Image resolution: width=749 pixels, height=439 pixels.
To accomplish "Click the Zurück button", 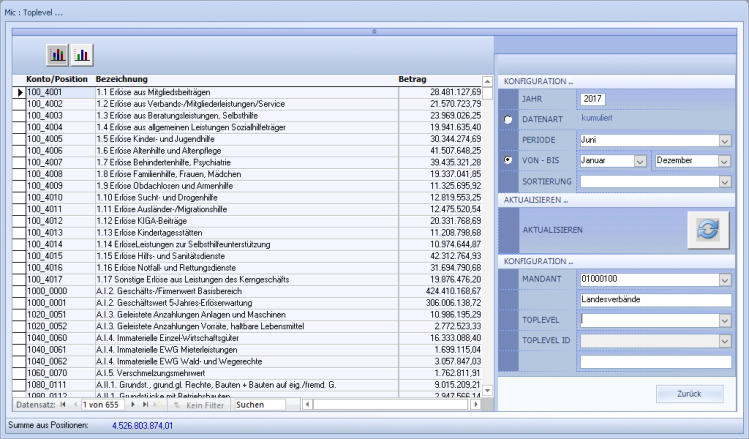I will 689,393.
